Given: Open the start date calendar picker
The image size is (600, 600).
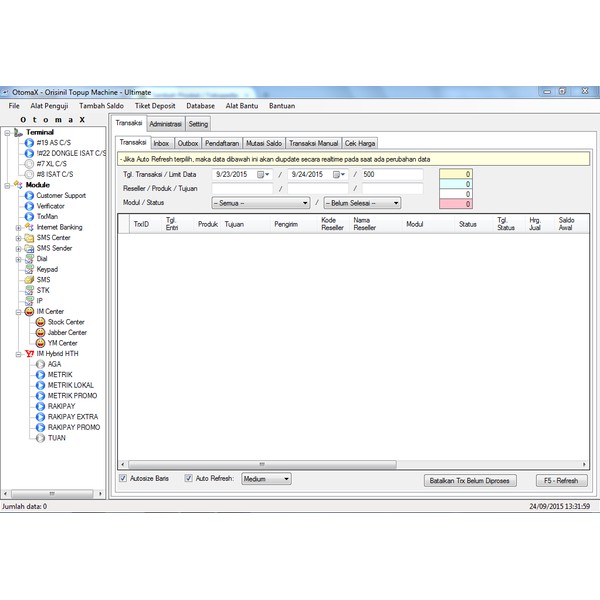Looking at the screenshot, I should [x=263, y=174].
